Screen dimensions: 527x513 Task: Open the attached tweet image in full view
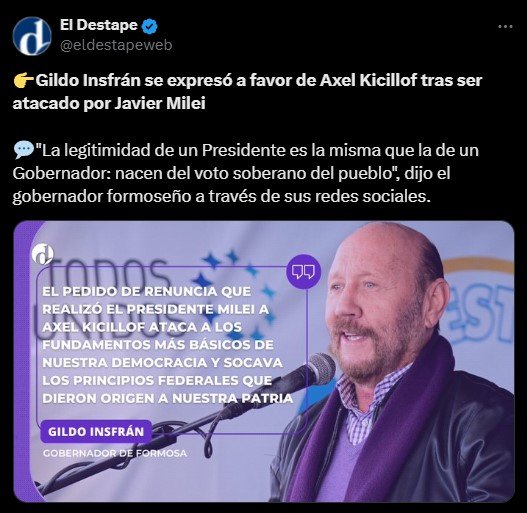(264, 361)
